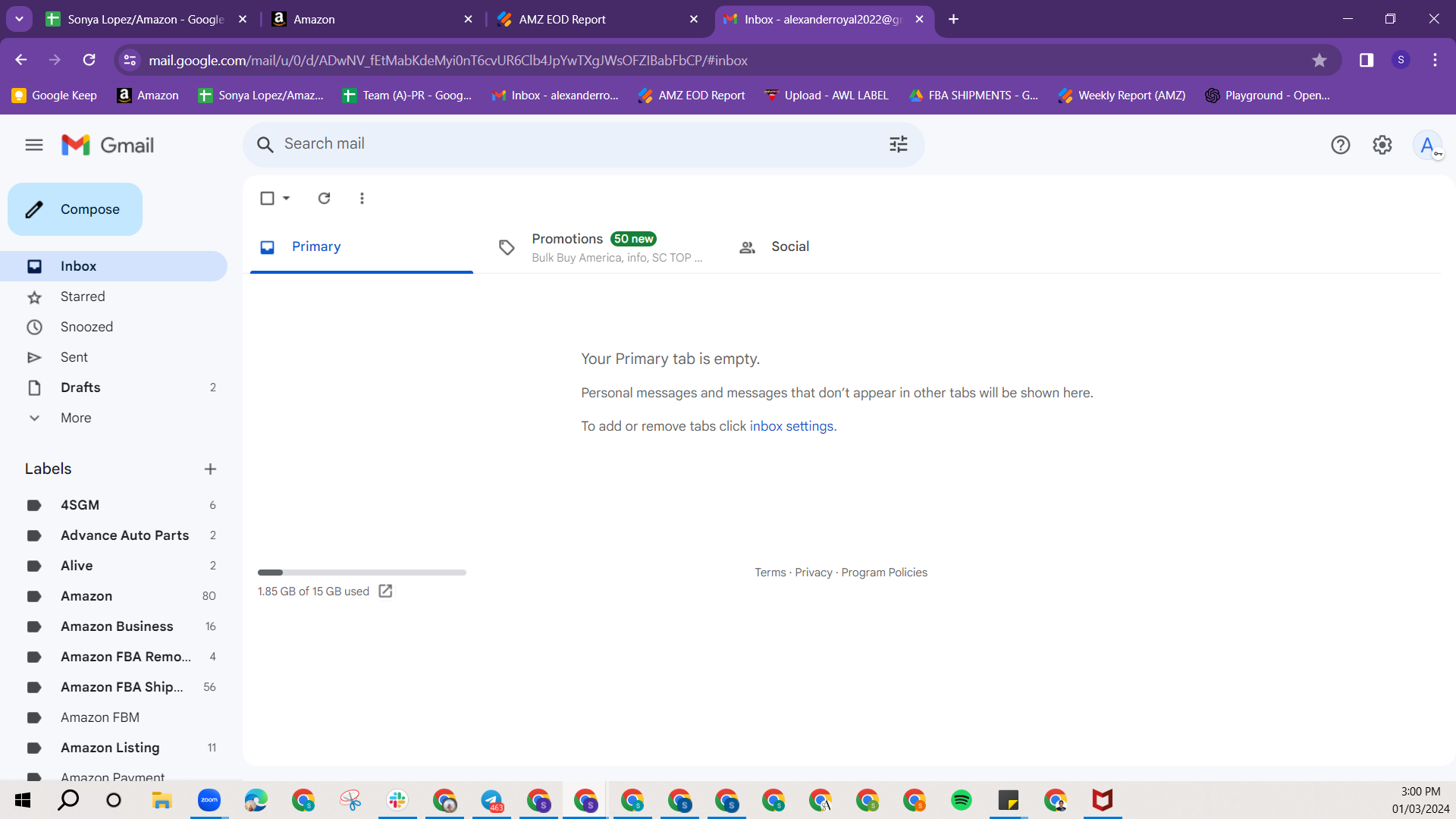Launch Spotify from the taskbar
Screen dimensions: 1456x819
coord(962,800)
